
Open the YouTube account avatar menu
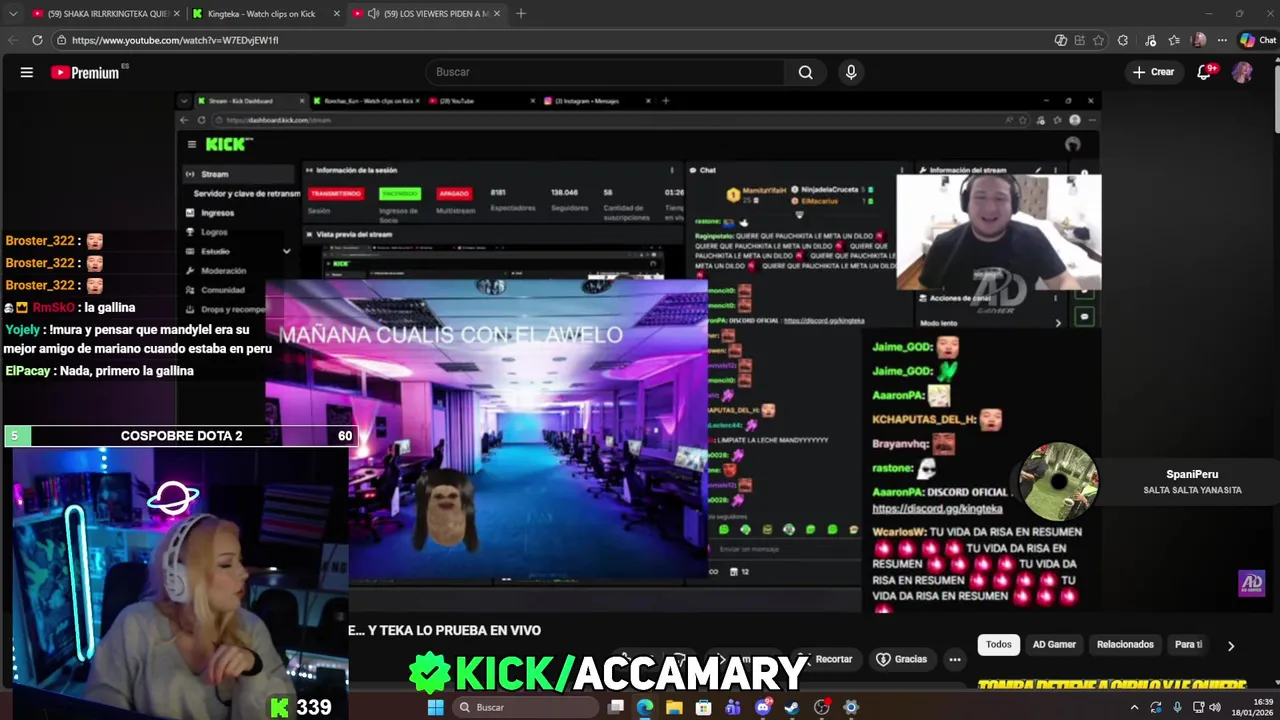tap(1242, 72)
